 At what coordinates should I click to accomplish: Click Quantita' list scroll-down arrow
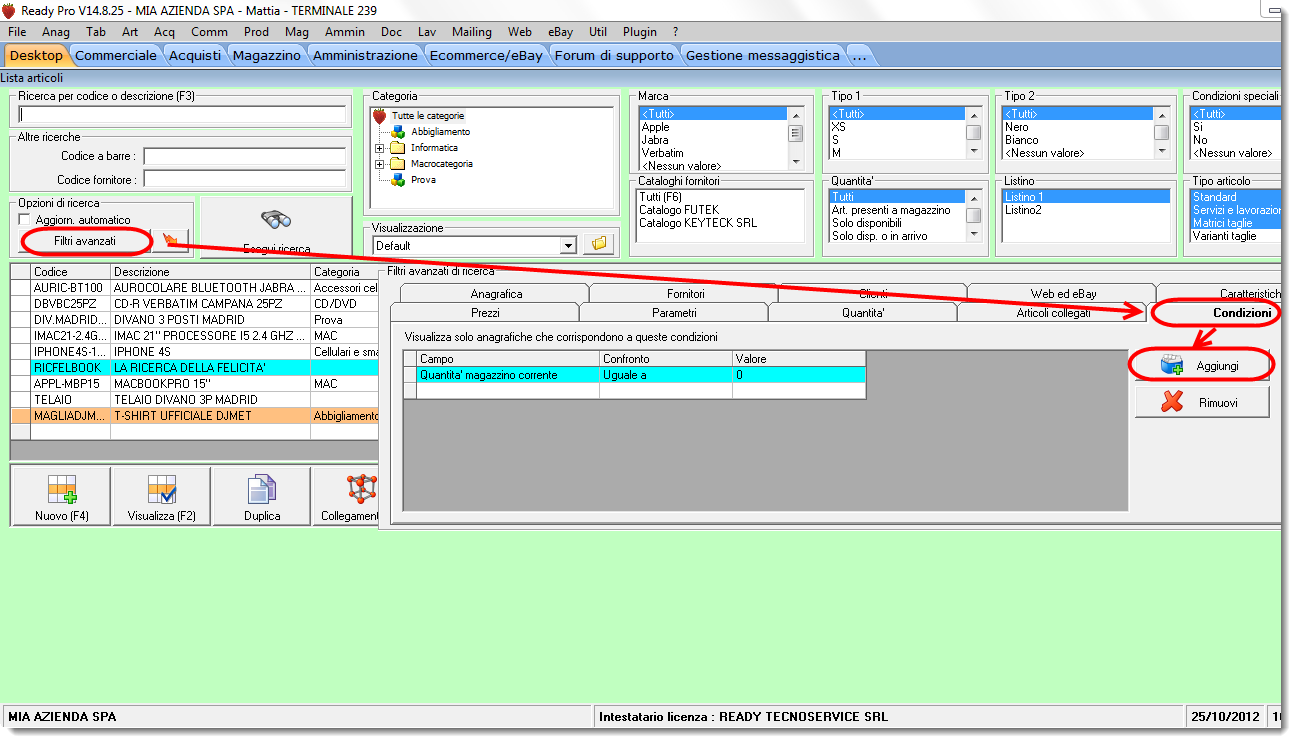(x=973, y=233)
